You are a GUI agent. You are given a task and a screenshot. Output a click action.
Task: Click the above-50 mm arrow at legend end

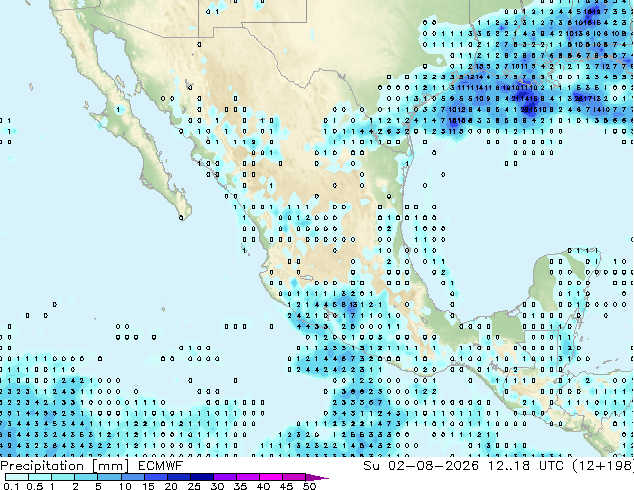[x=317, y=477]
